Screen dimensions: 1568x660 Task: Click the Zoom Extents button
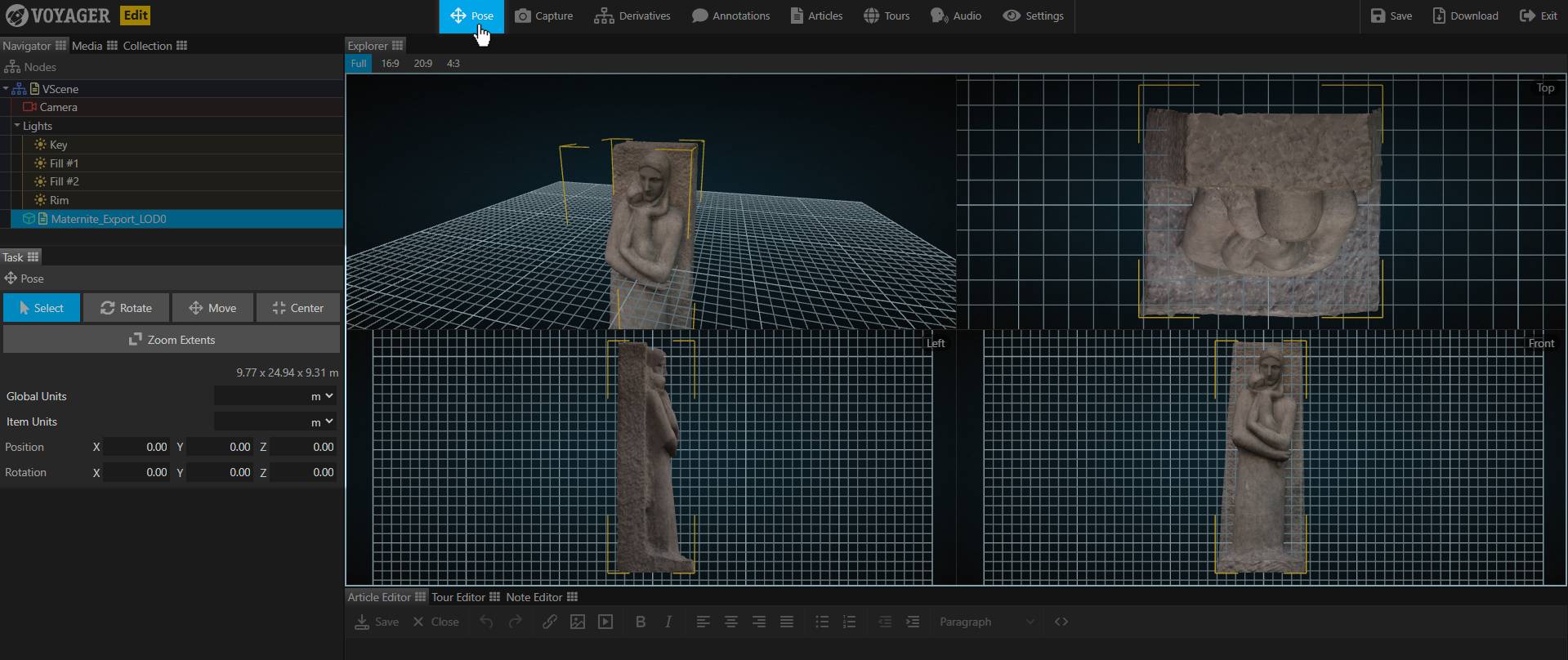tap(172, 340)
